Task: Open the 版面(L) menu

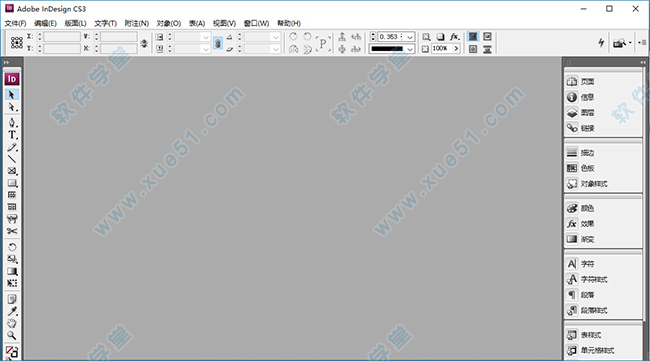Action: (75, 23)
